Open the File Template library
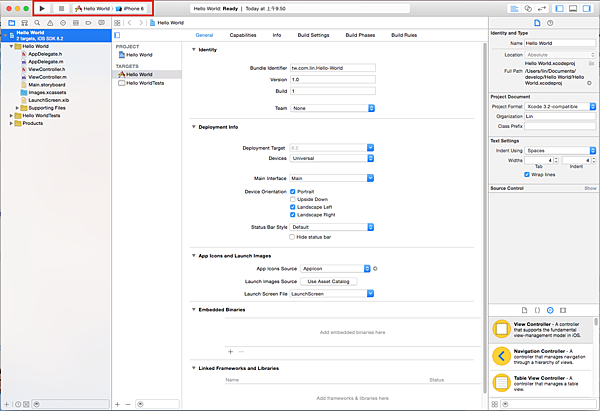Image resolution: width=600 pixels, height=411 pixels. point(524,310)
